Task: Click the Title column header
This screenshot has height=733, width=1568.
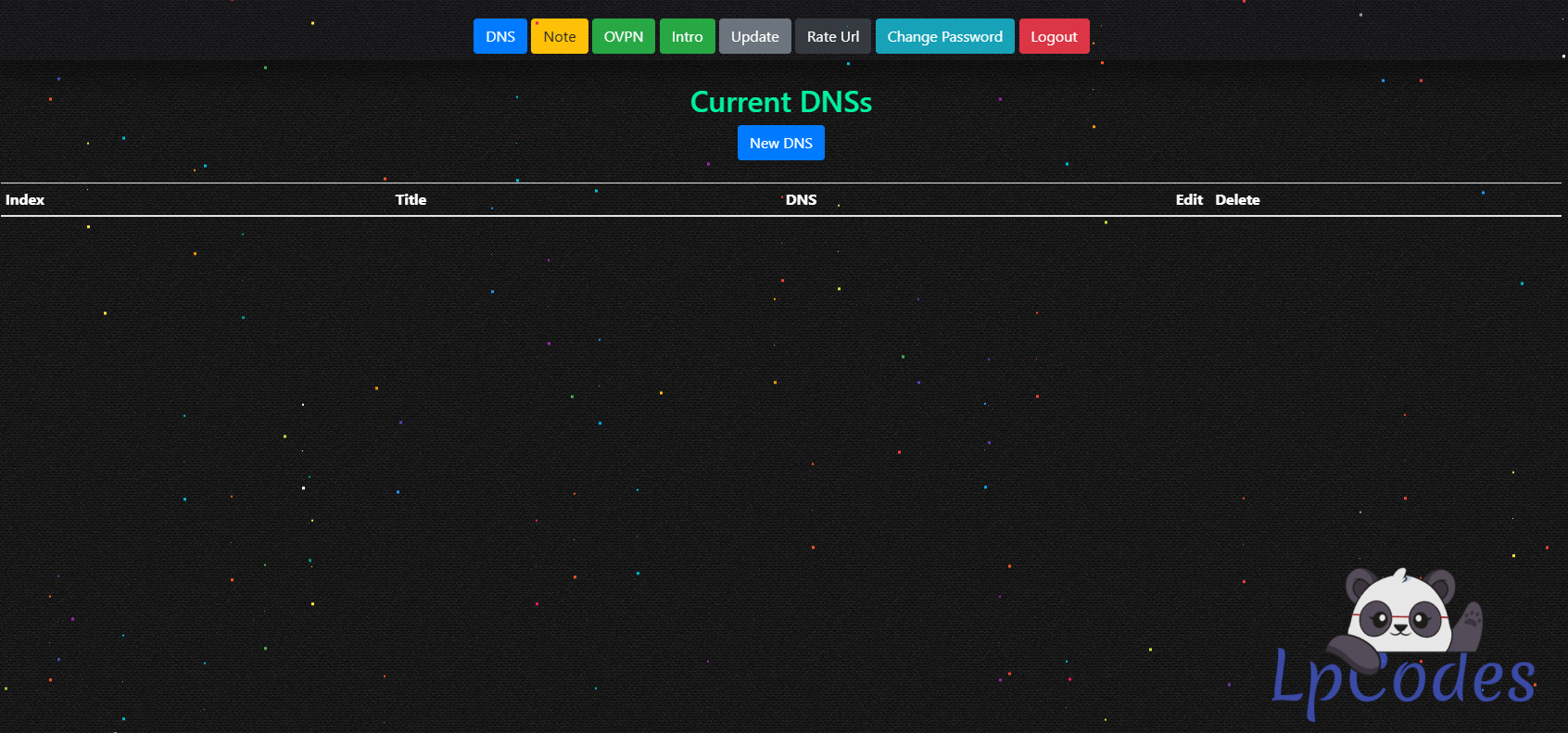Action: [411, 199]
